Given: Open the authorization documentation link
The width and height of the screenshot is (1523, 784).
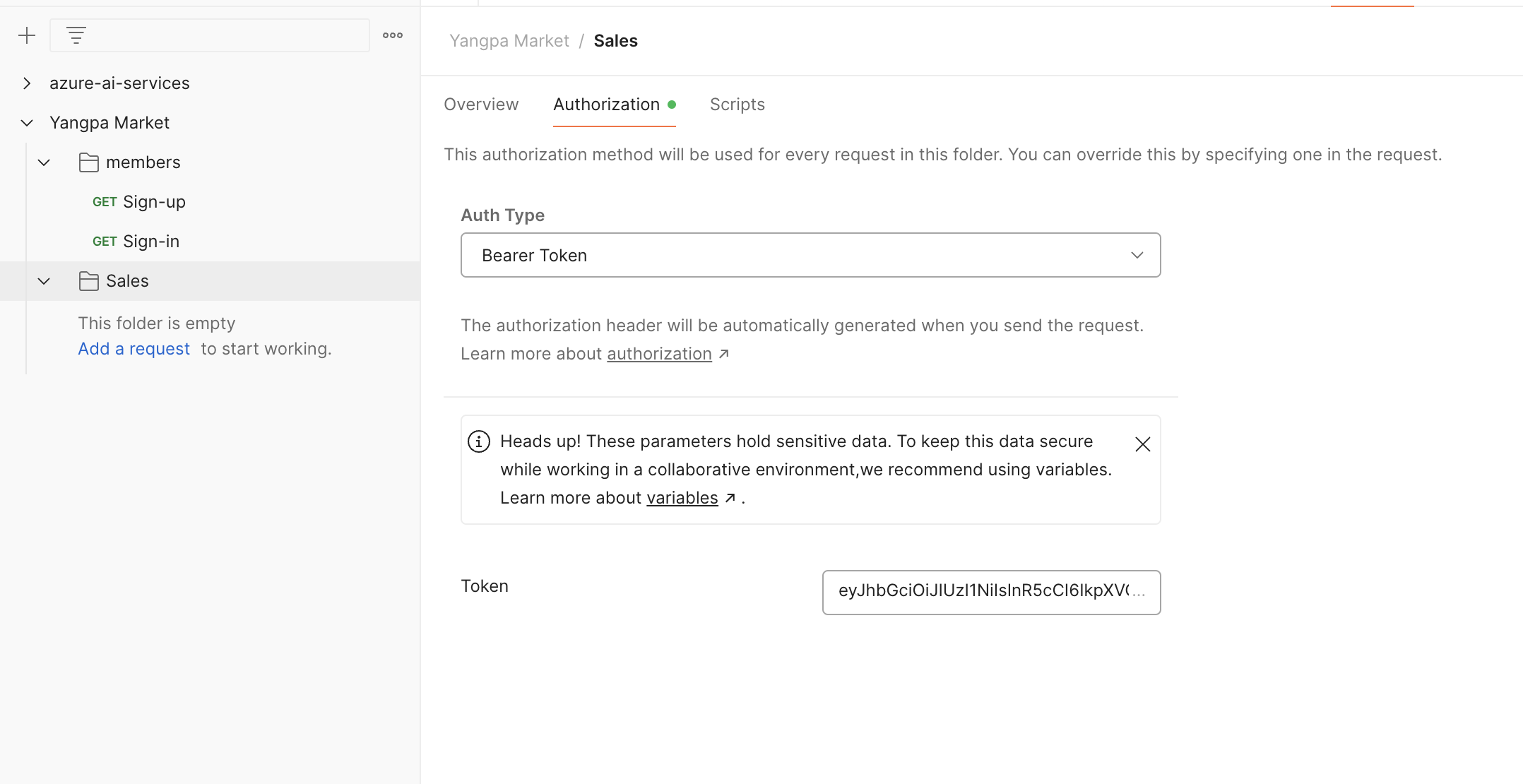Looking at the screenshot, I should (659, 354).
